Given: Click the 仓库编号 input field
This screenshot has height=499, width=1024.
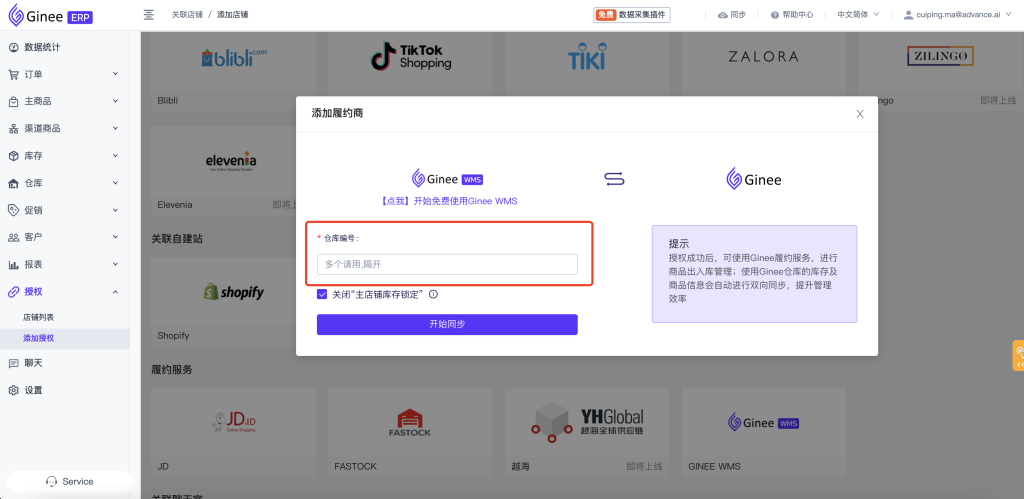Looking at the screenshot, I should coord(447,265).
